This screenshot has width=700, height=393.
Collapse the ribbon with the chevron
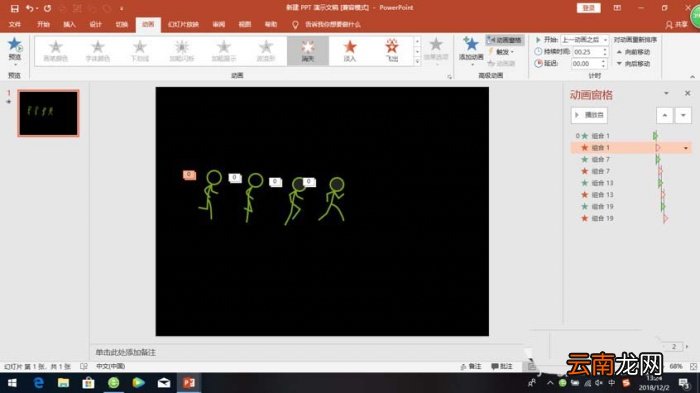[692, 77]
